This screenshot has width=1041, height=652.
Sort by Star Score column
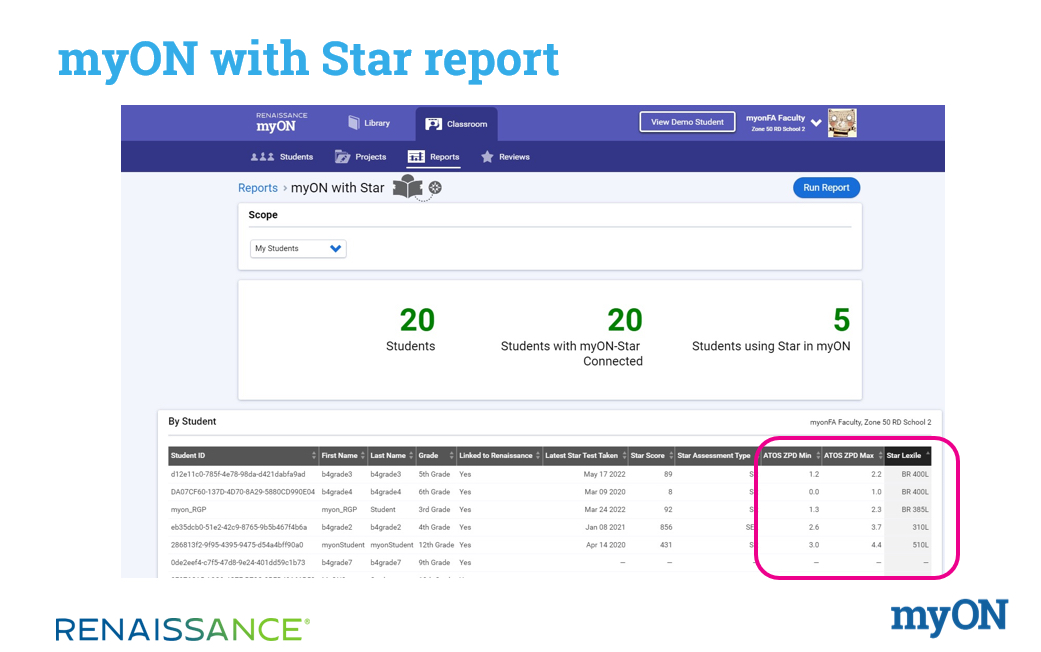[x=652, y=455]
